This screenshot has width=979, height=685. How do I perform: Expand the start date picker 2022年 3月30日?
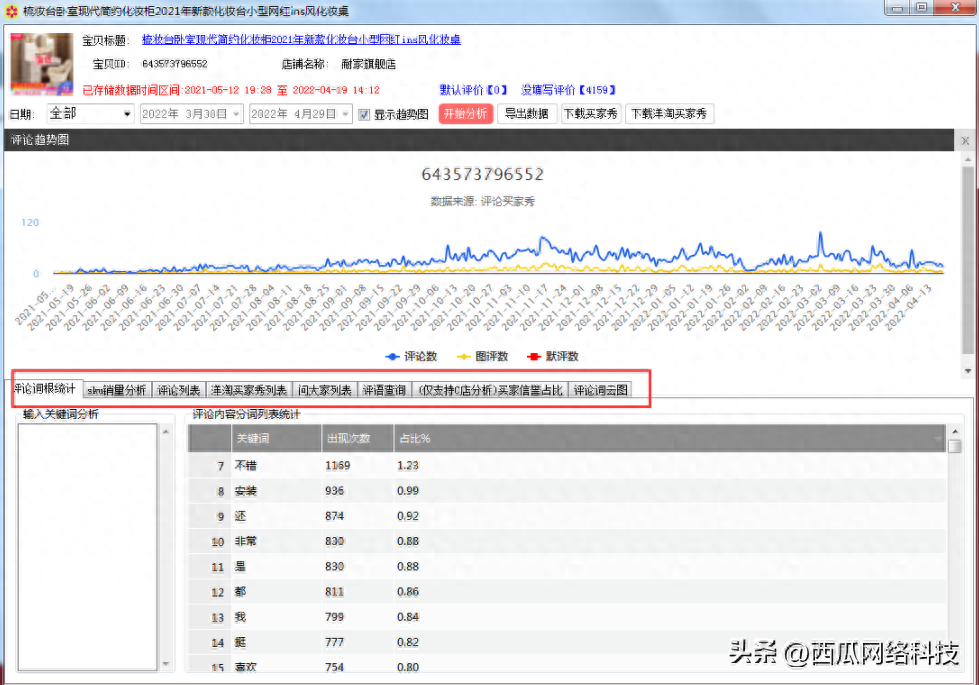point(237,114)
